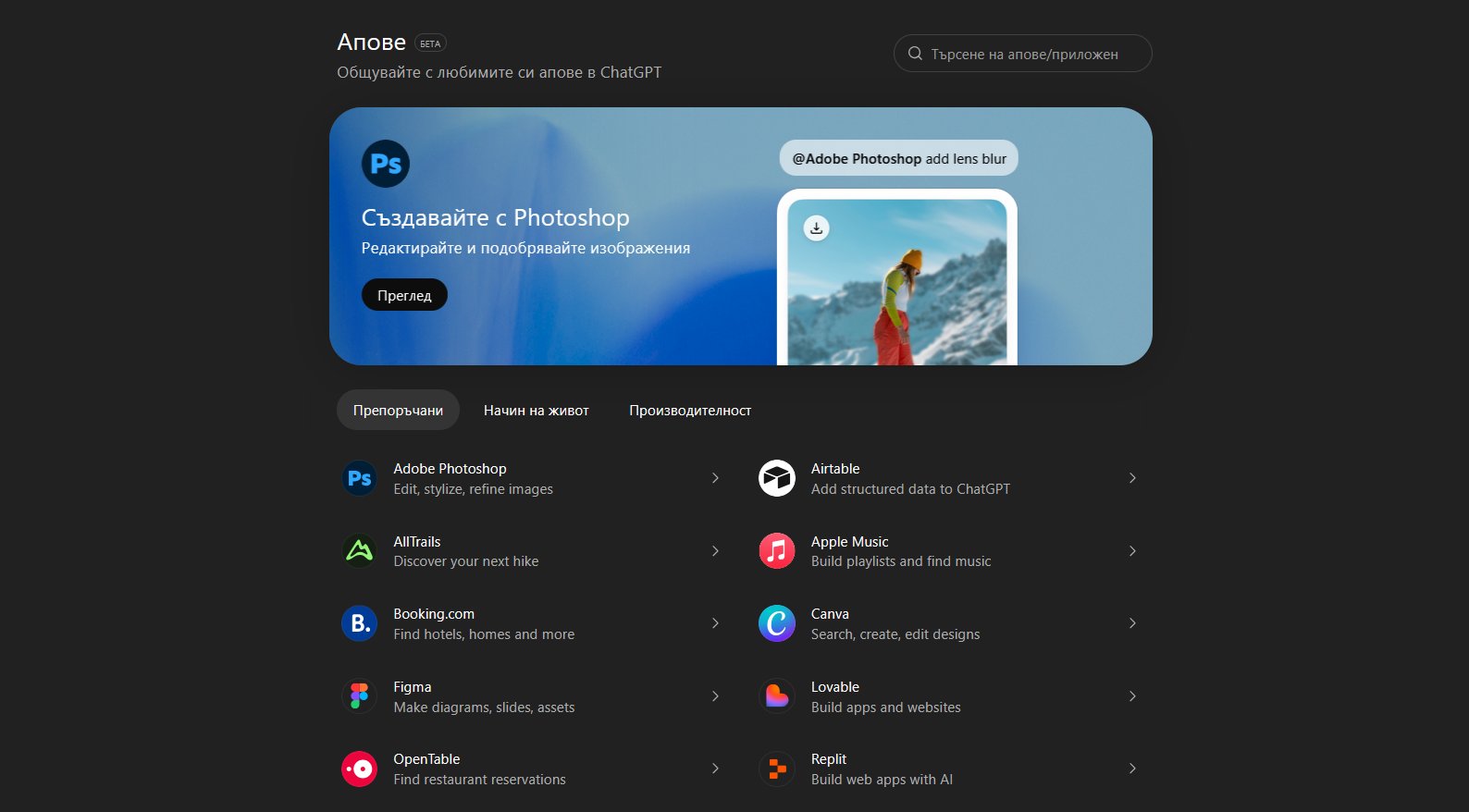Viewport: 1469px width, 812px height.
Task: Open the AllTrails app icon
Action: (x=359, y=551)
